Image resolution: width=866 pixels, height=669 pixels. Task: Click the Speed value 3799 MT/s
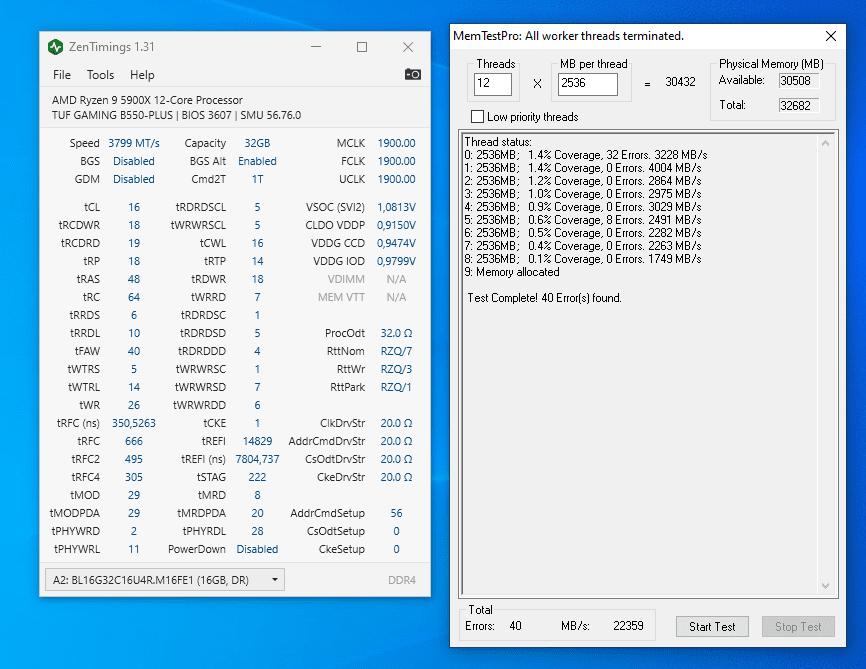[134, 143]
